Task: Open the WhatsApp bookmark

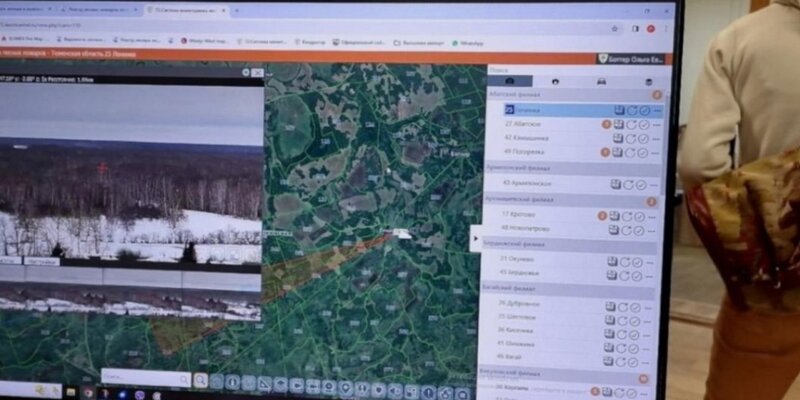Action: point(468,43)
